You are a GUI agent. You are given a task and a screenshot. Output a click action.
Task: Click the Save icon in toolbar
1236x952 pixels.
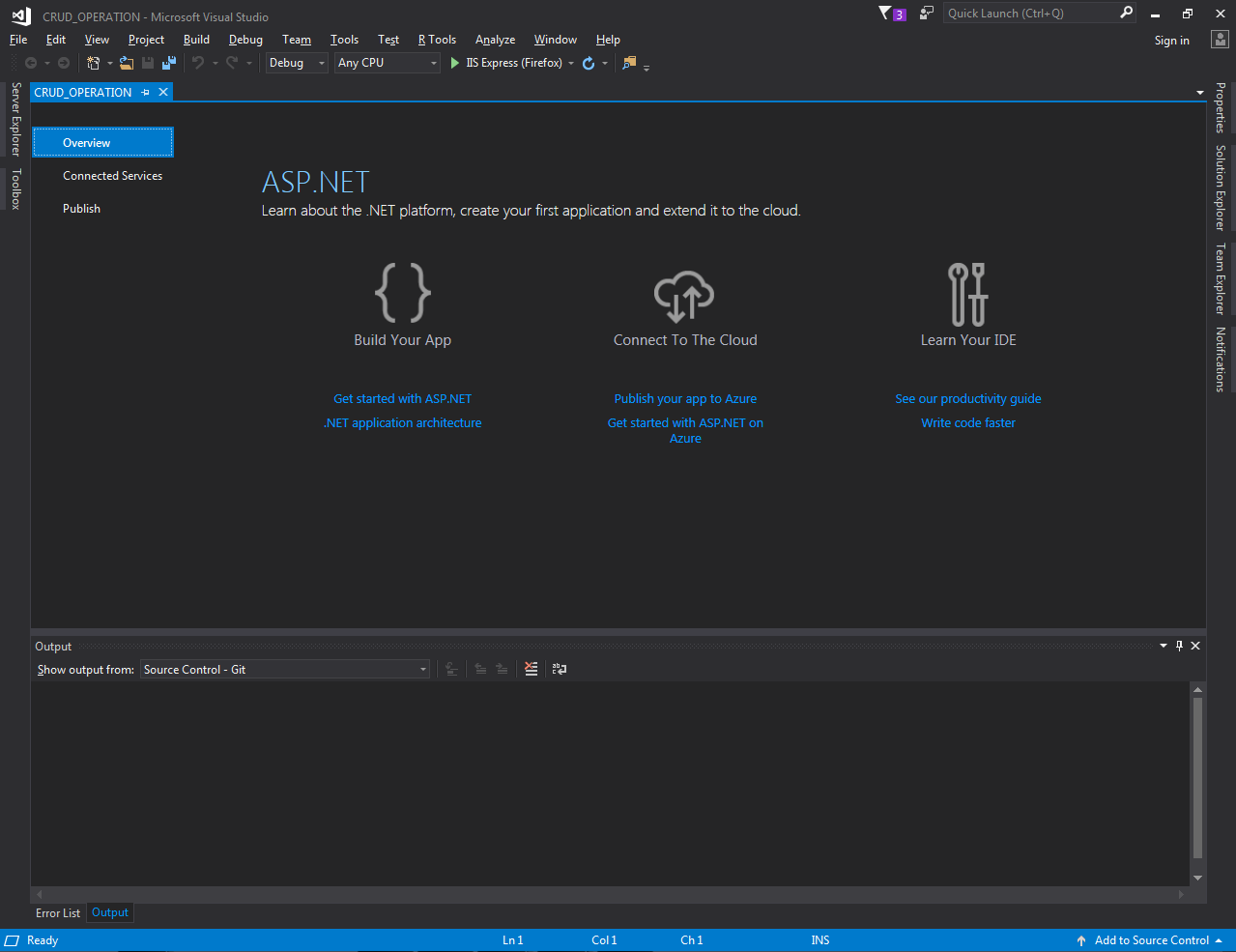148,63
